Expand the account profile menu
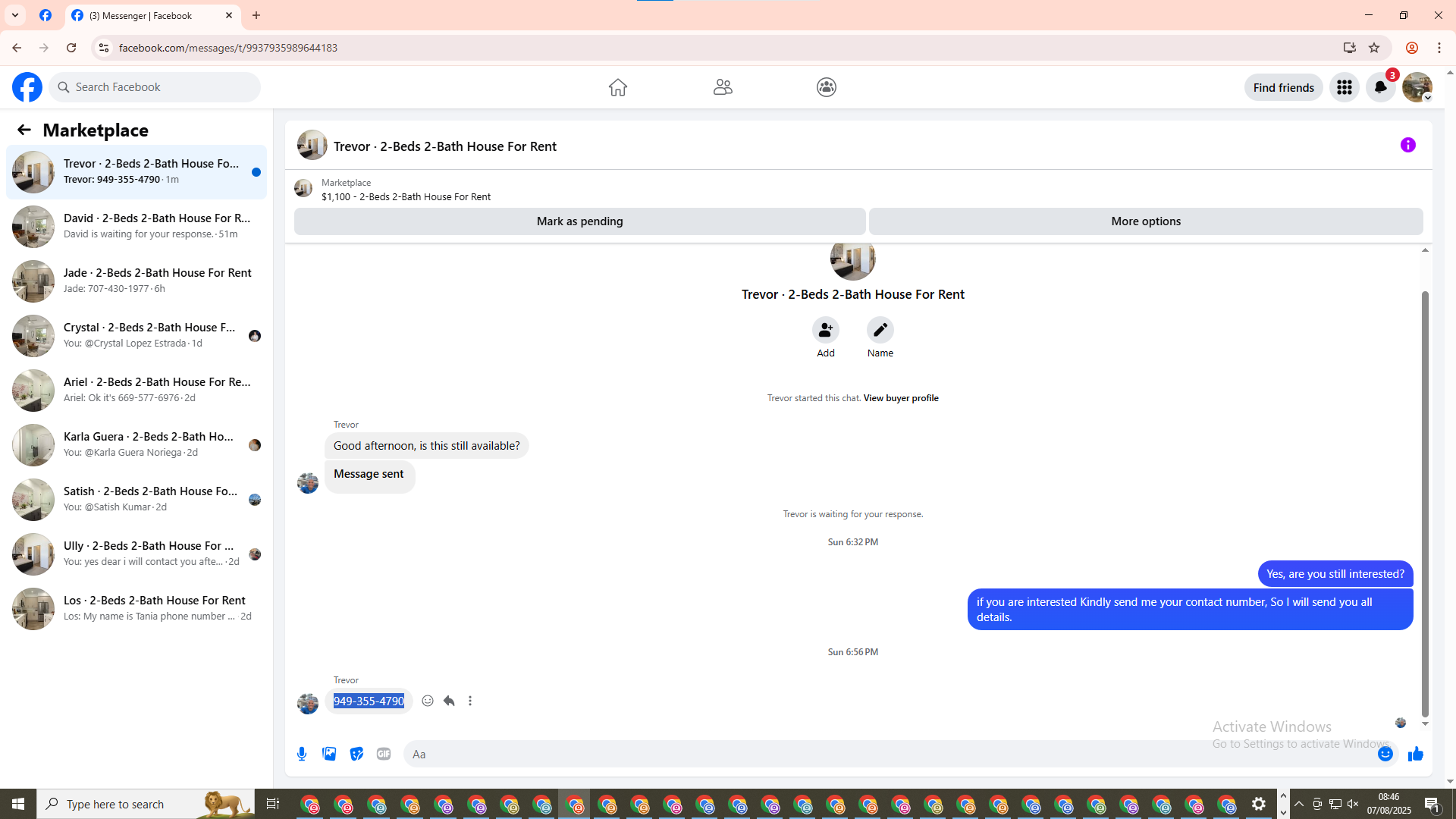 (1417, 87)
